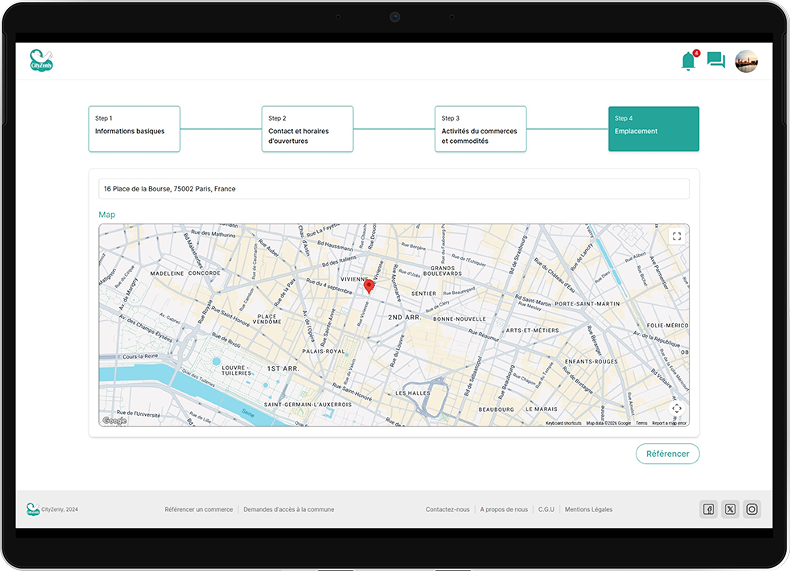Click the CityZenly logo in header
Viewport: 790px width, 571px height.
pos(41,61)
